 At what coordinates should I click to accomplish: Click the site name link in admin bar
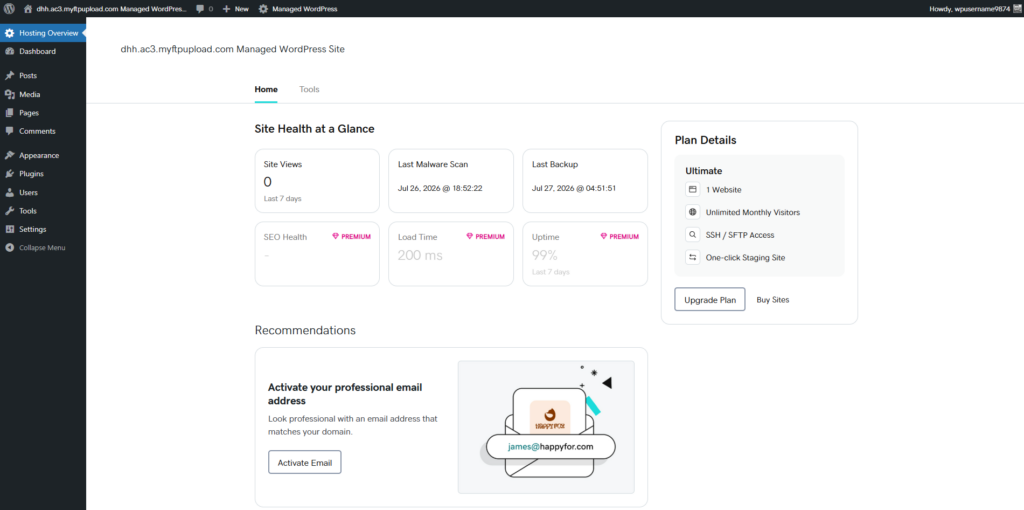tap(104, 9)
